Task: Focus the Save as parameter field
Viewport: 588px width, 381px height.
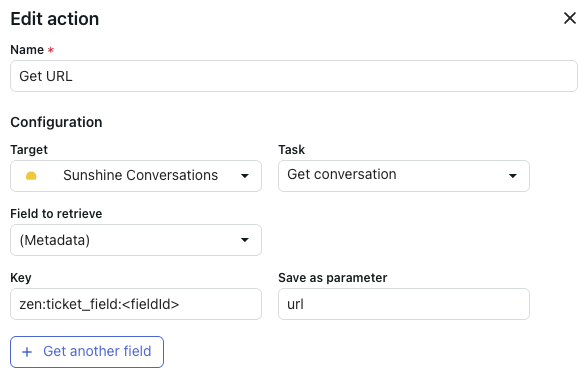Action: click(x=404, y=304)
